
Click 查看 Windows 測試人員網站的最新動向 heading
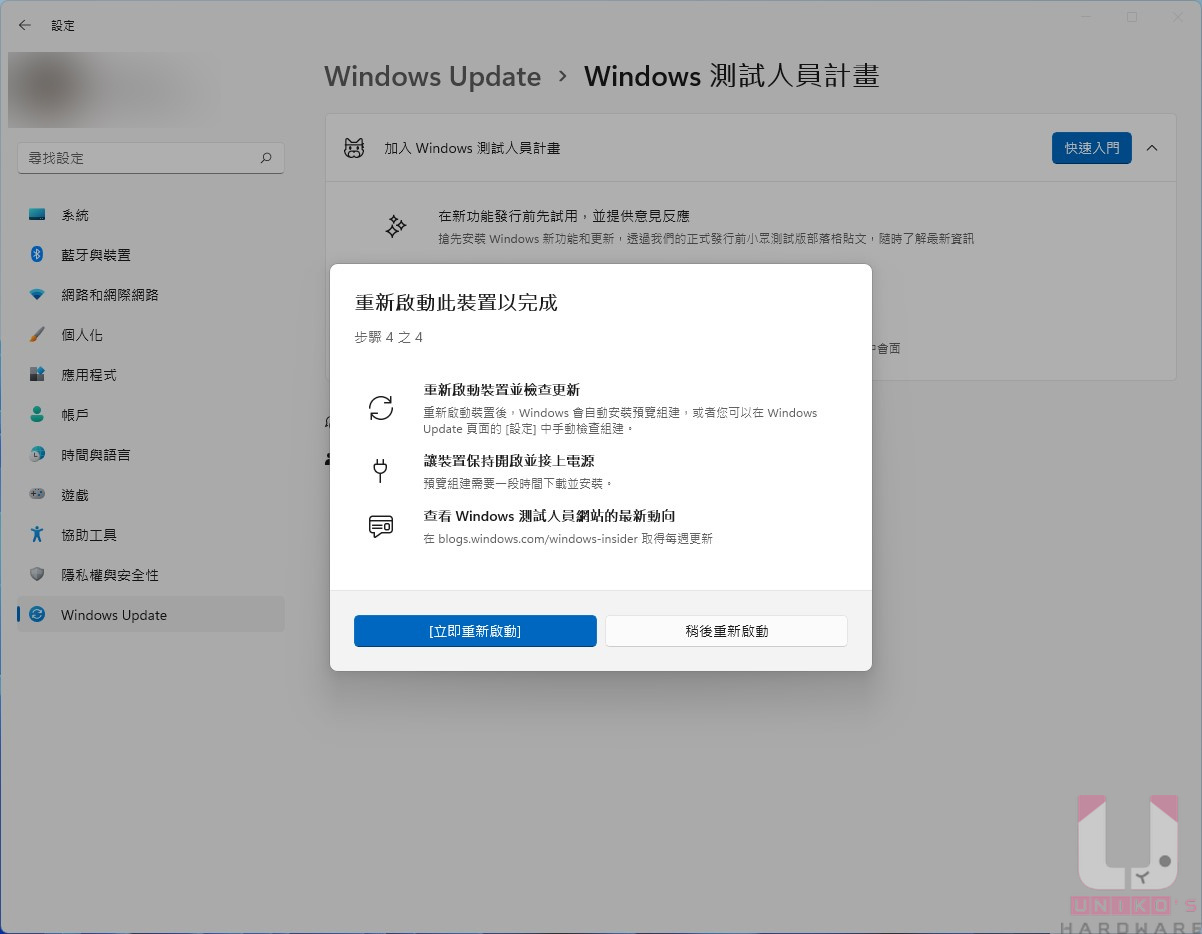[549, 516]
